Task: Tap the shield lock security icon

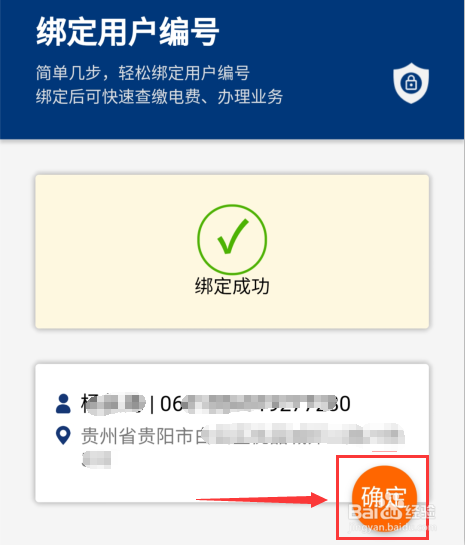Action: tap(411, 83)
